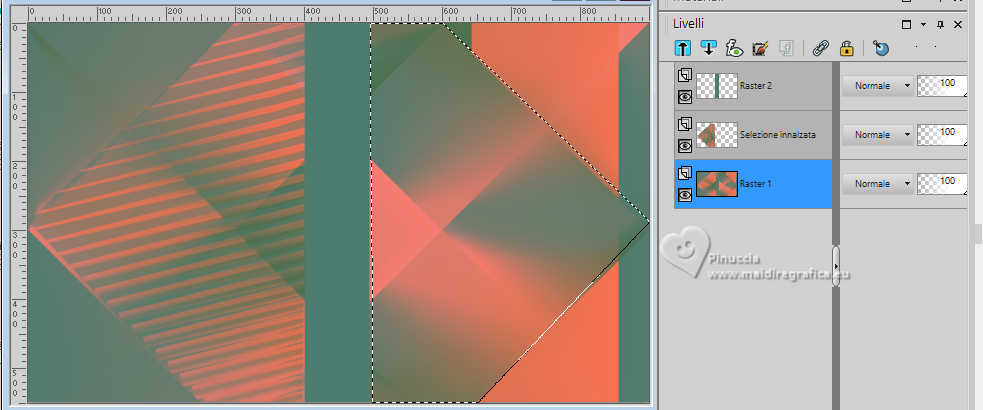Image resolution: width=983 pixels, height=410 pixels.
Task: Click the greyed-out new mask layer icon
Action: coord(786,48)
